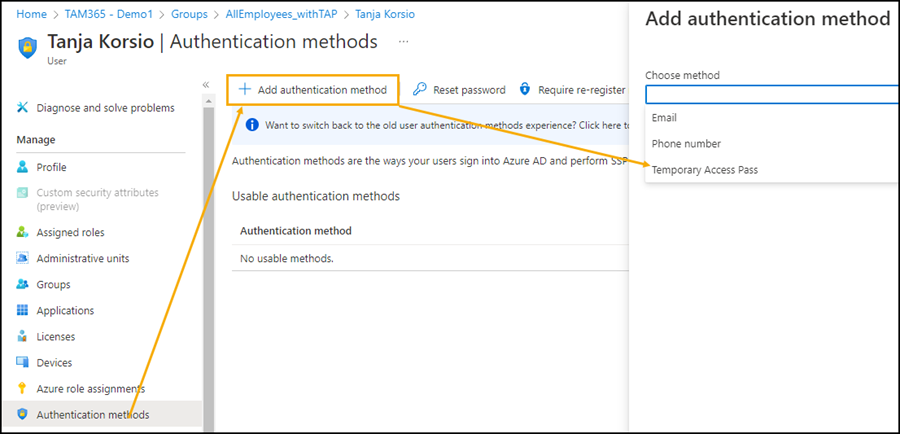Viewport: 900px width, 434px height.
Task: Click the 'Manage' section label
Action: coord(36,140)
